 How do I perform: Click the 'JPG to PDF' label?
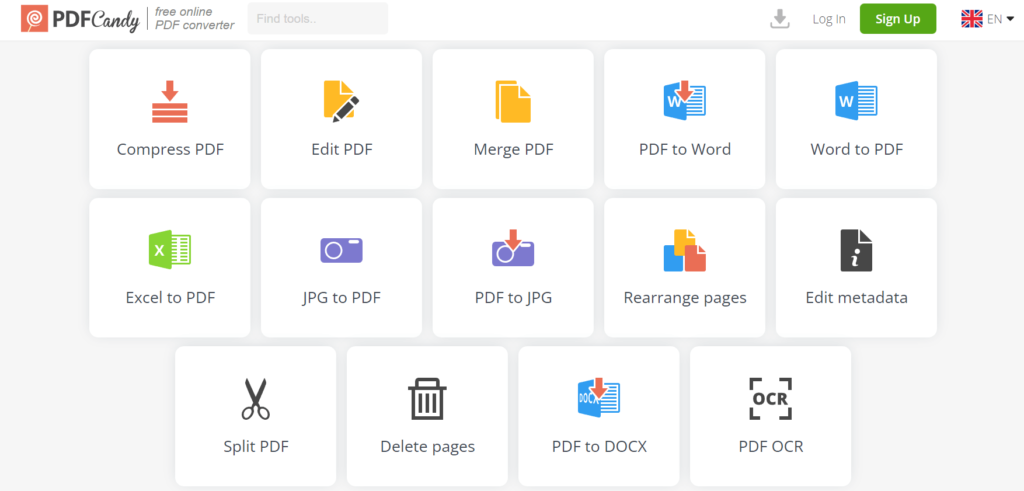tap(342, 298)
